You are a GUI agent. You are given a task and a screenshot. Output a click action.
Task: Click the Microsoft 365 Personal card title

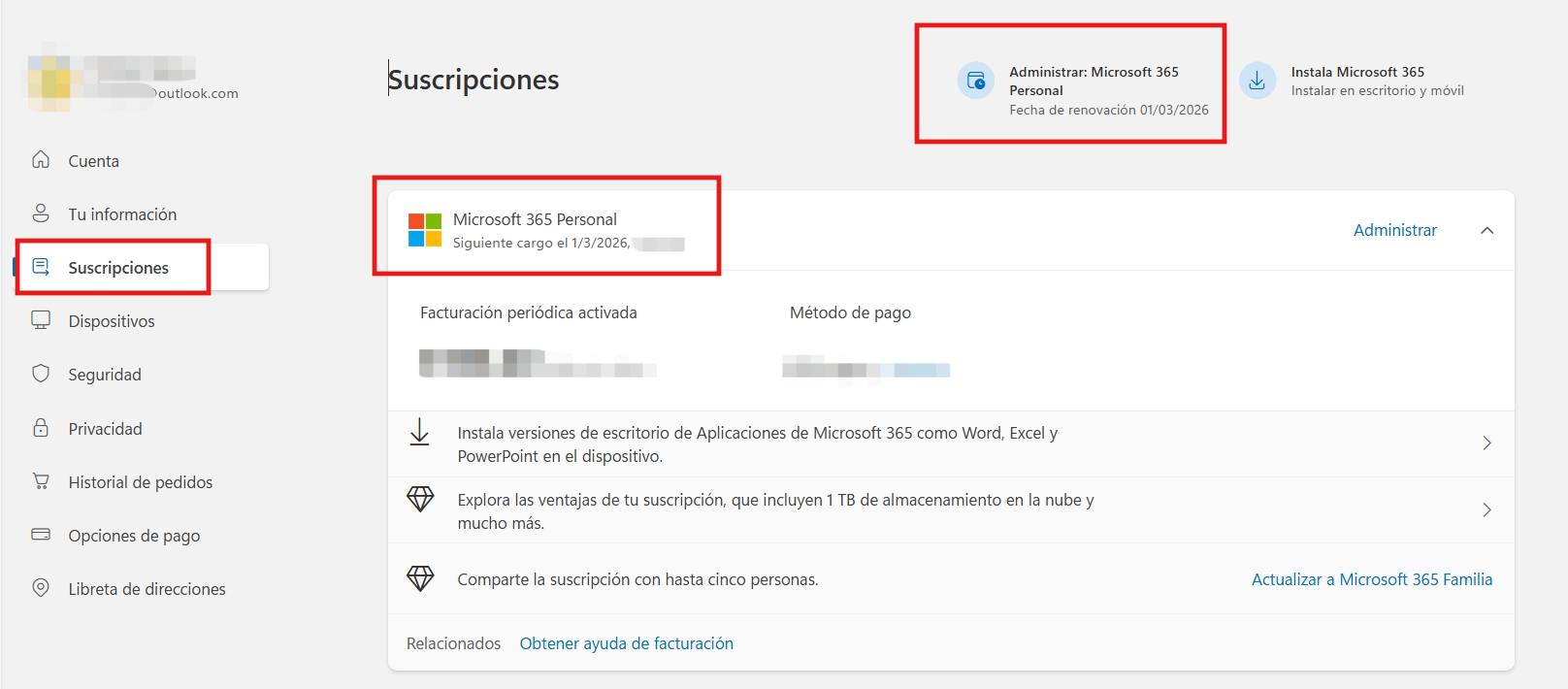[535, 219]
